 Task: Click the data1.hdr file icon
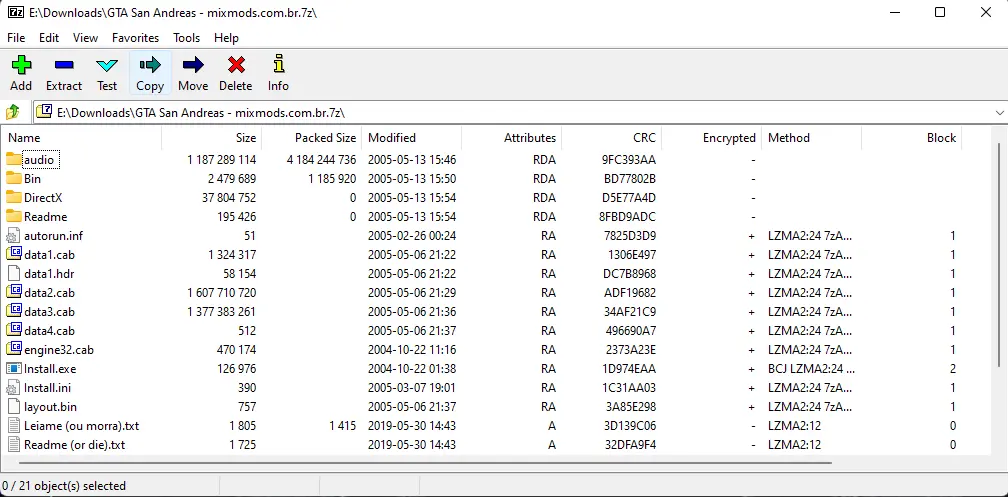pos(14,273)
